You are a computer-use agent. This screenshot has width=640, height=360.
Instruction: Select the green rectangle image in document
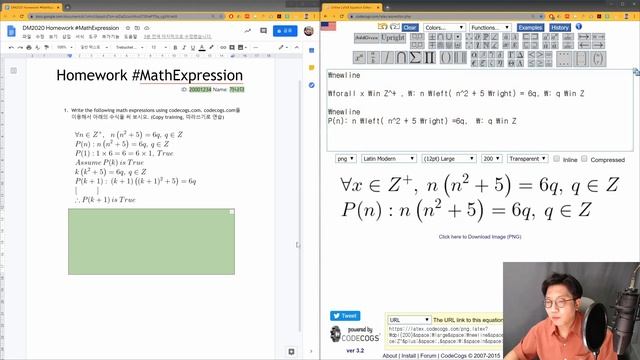[x=151, y=242]
